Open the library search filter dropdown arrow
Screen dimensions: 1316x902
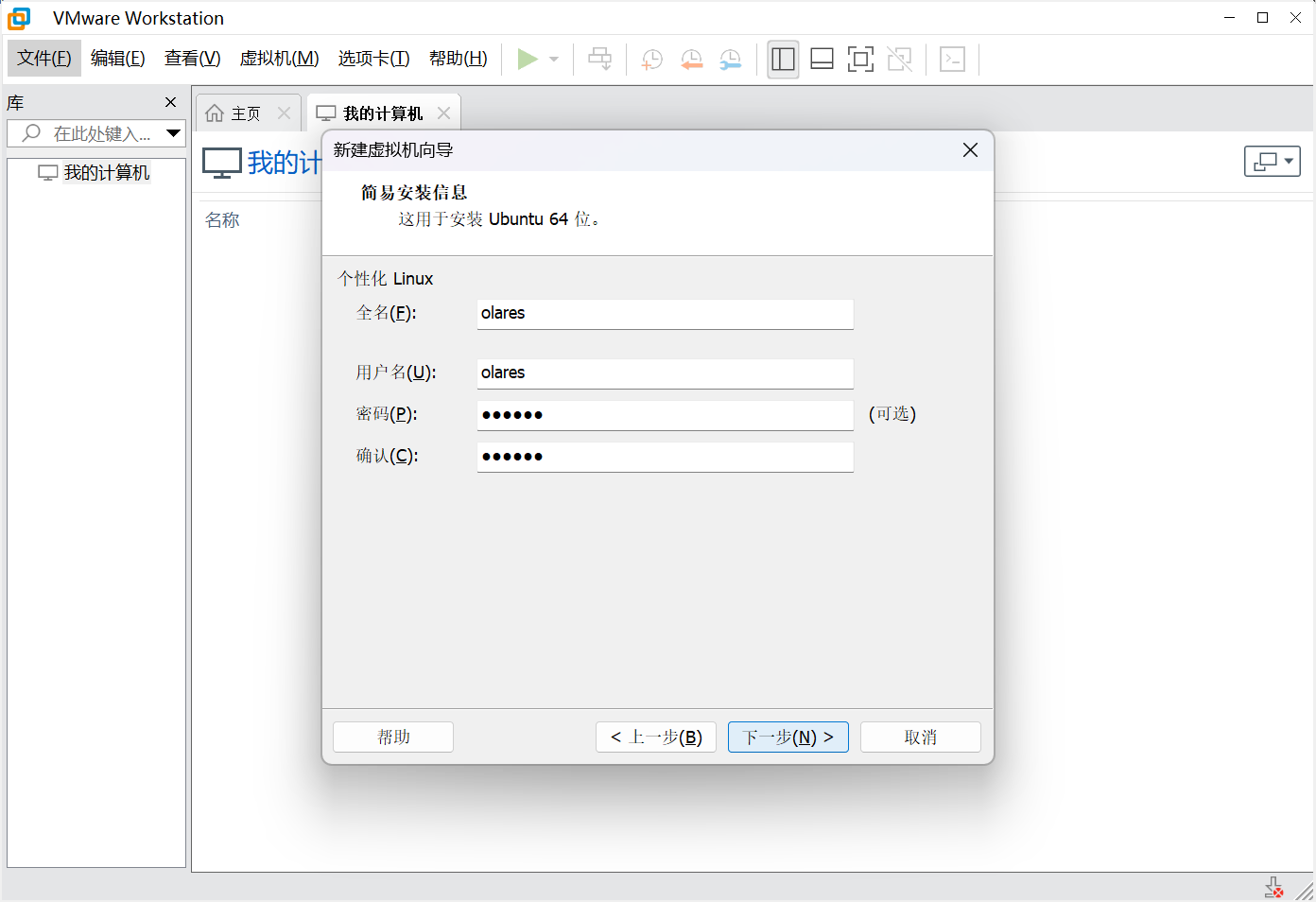point(173,133)
